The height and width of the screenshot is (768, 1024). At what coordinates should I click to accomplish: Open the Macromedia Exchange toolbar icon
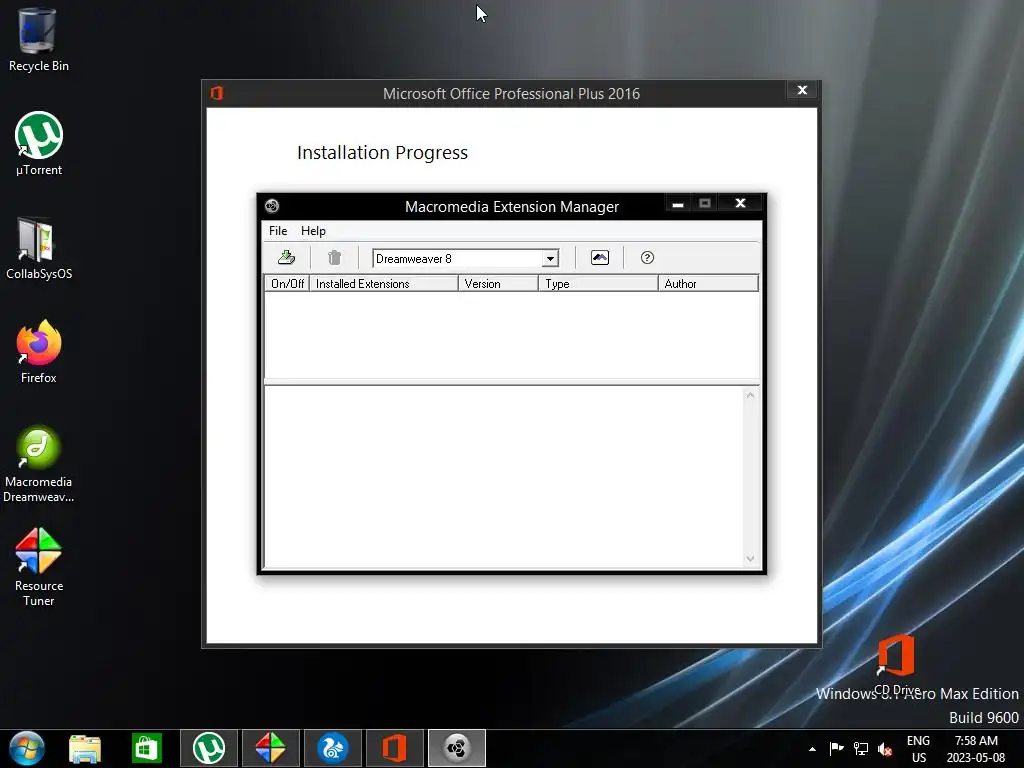click(600, 258)
